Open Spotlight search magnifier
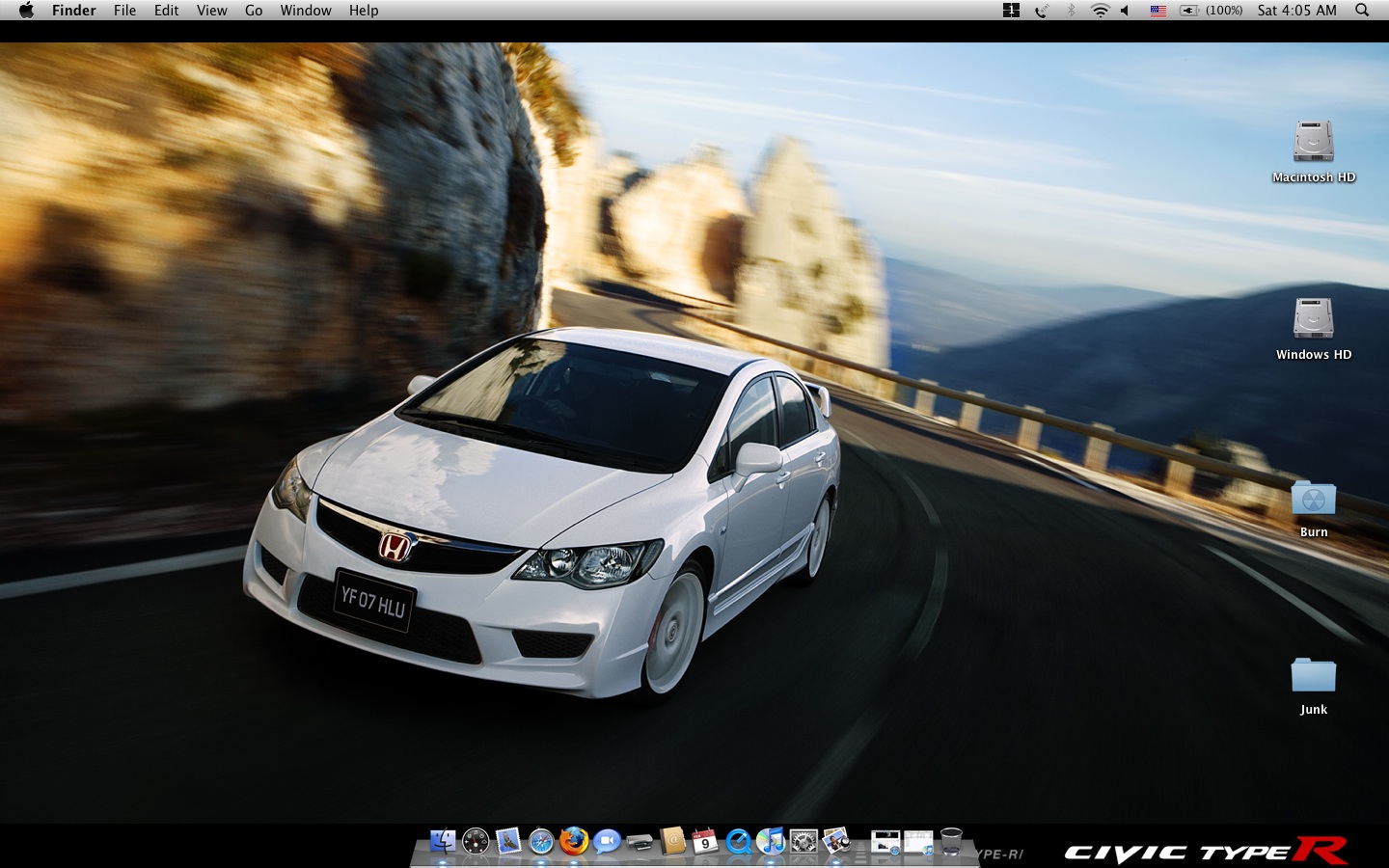Screen dimensions: 1389x868 coord(1362,11)
